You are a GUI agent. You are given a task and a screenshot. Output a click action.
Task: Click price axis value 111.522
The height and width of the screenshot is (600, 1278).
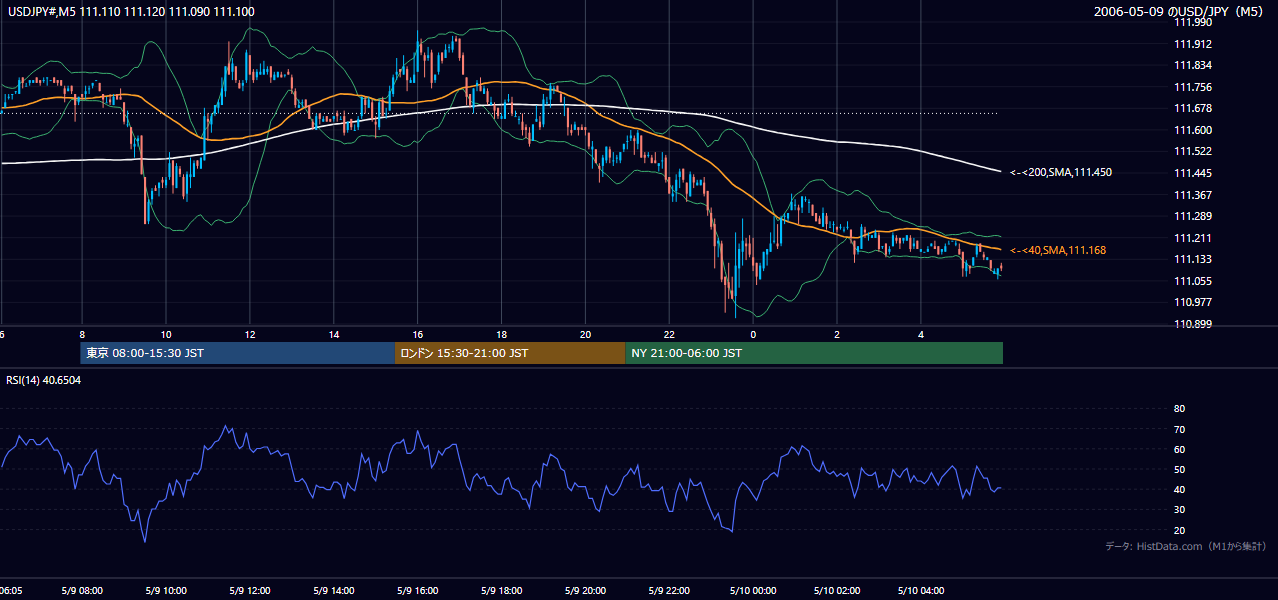coord(1193,152)
